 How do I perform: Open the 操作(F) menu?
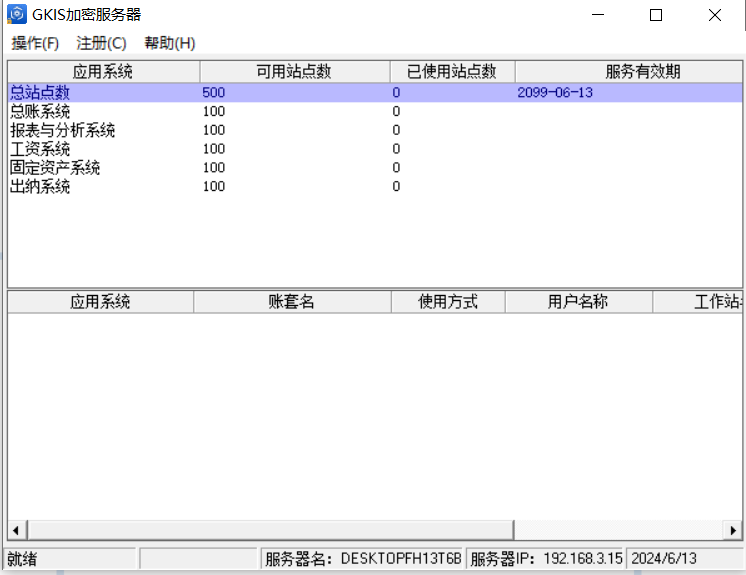click(35, 43)
